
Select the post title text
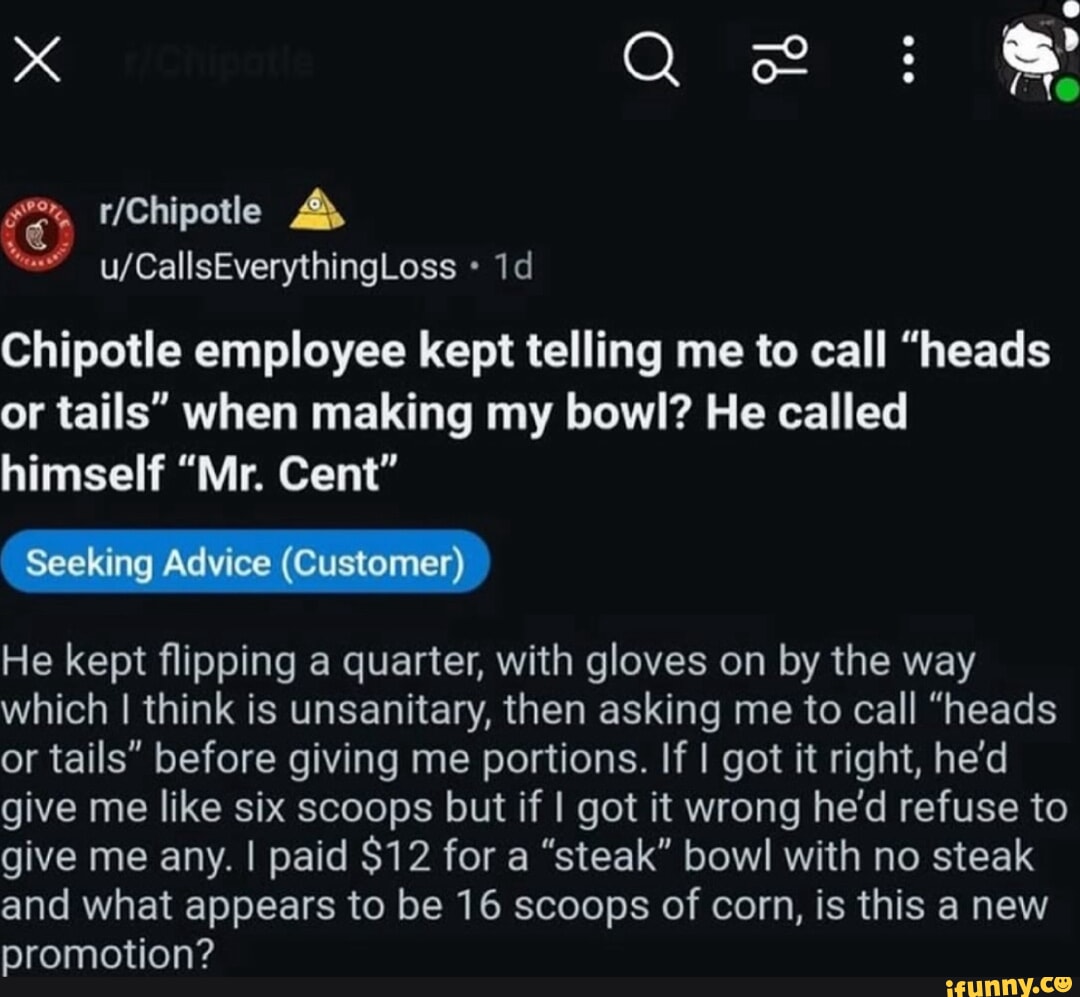tap(530, 410)
